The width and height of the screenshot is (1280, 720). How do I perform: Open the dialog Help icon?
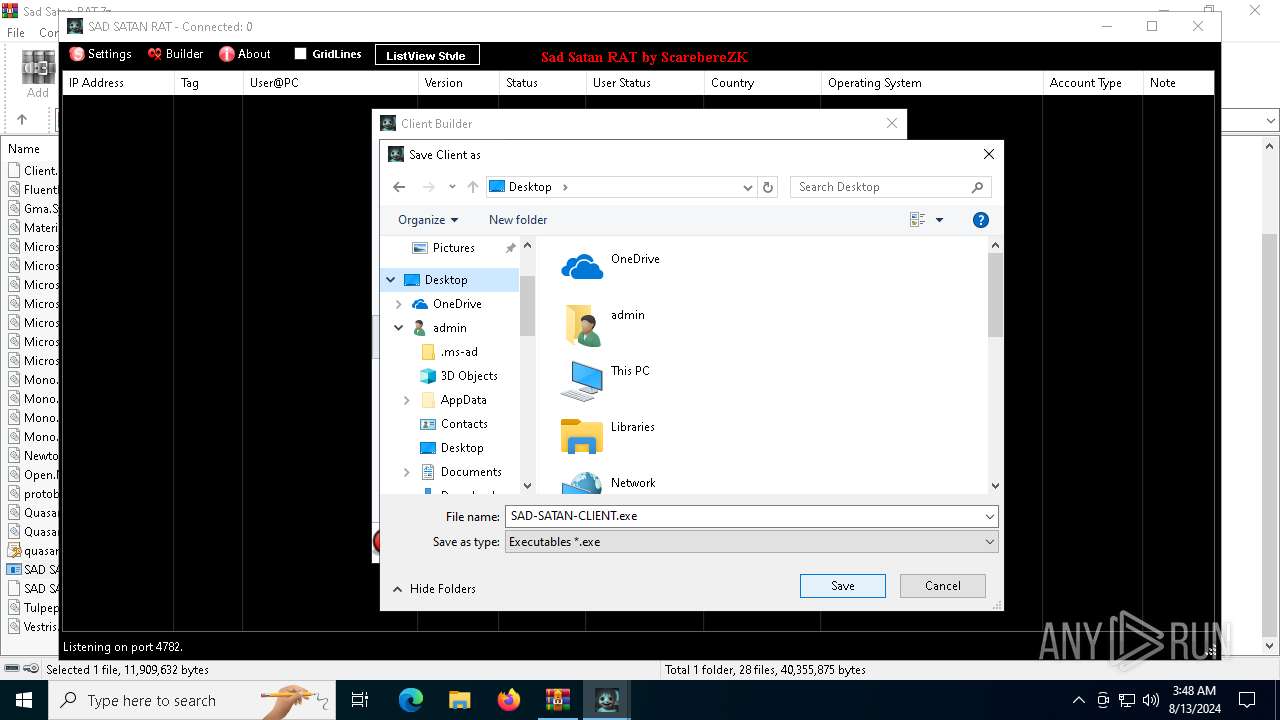tap(981, 220)
